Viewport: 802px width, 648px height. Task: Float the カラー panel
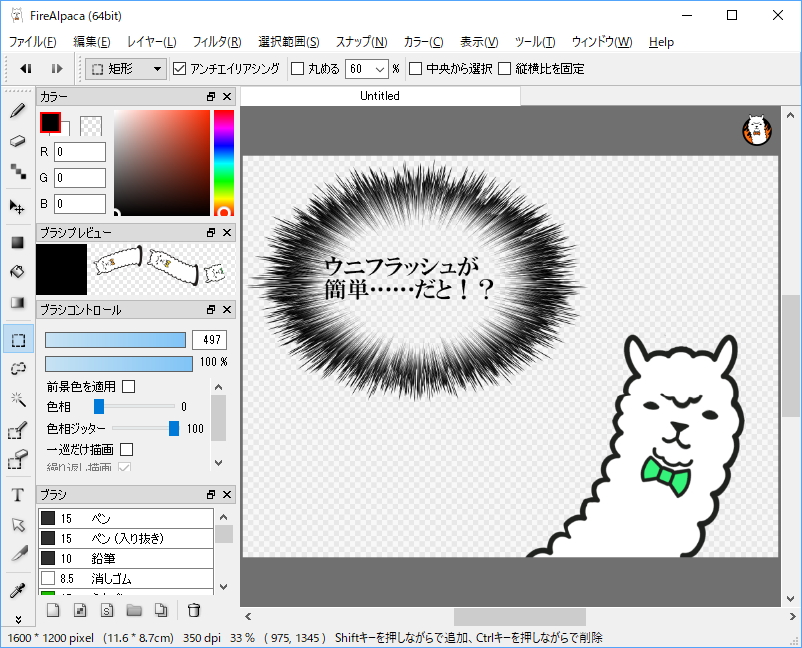211,97
